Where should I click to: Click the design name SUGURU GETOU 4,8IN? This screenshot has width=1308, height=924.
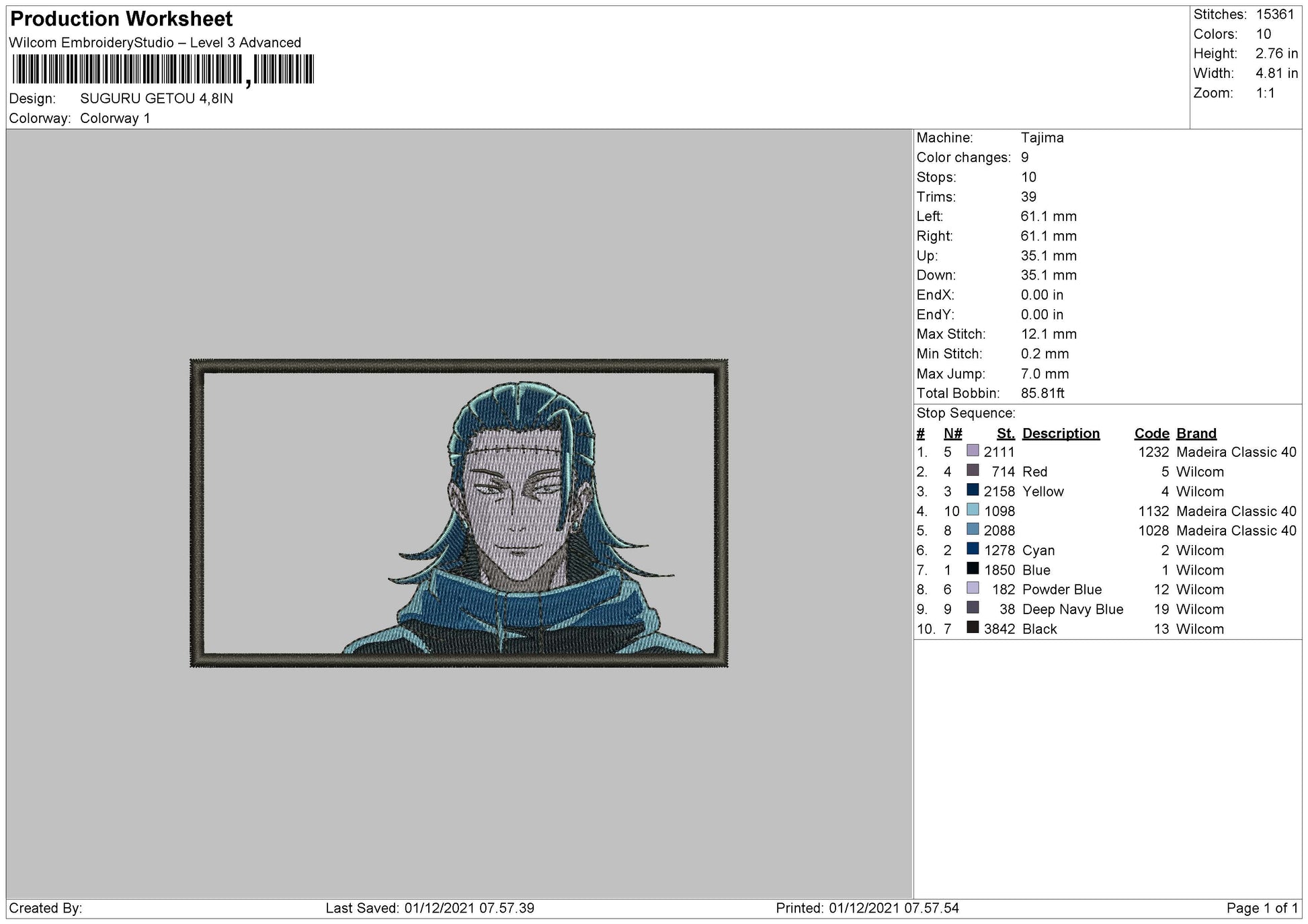[157, 99]
